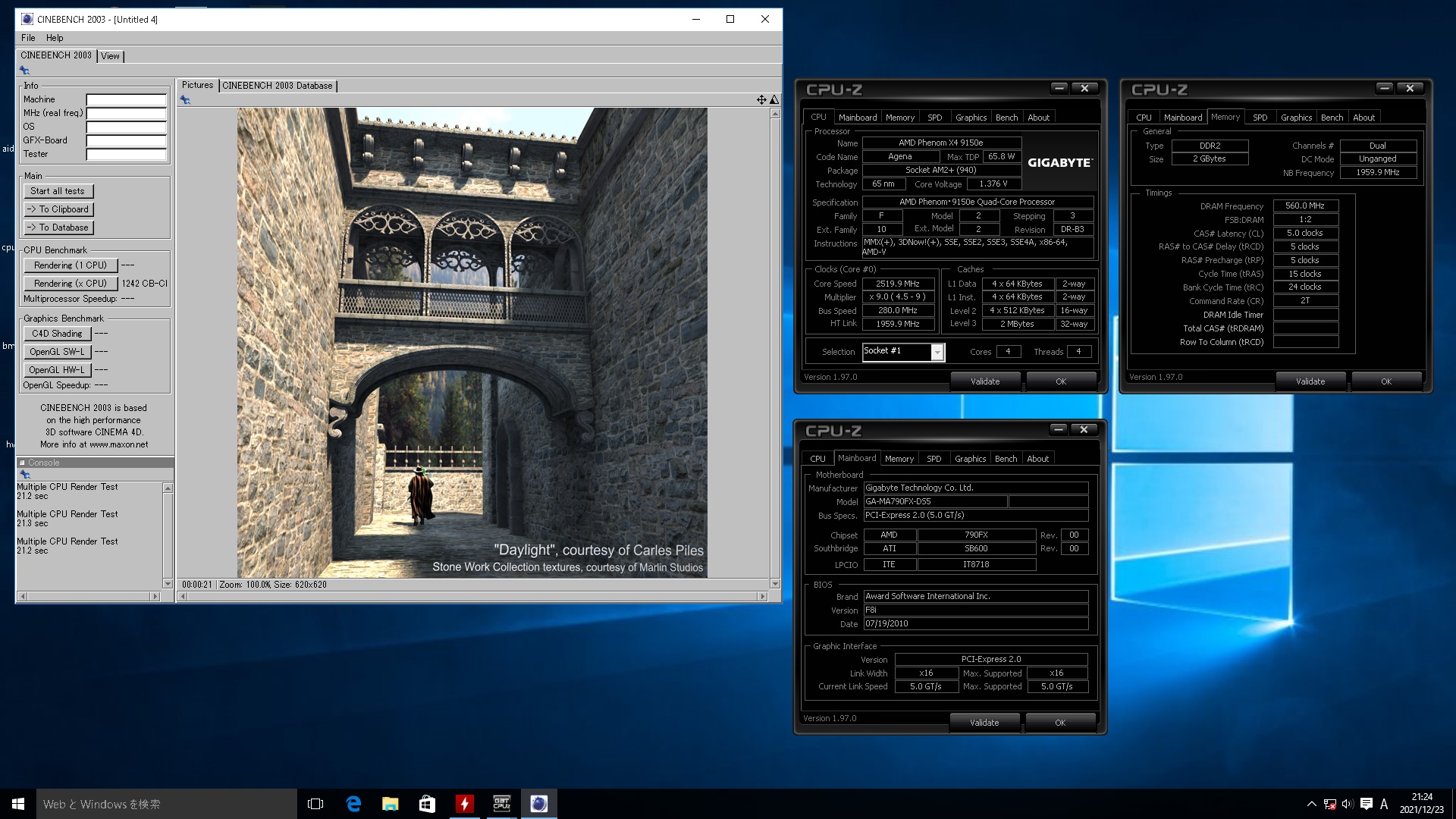Click the console scroll-down arrow
This screenshot has height=819, width=1456.
click(x=168, y=583)
